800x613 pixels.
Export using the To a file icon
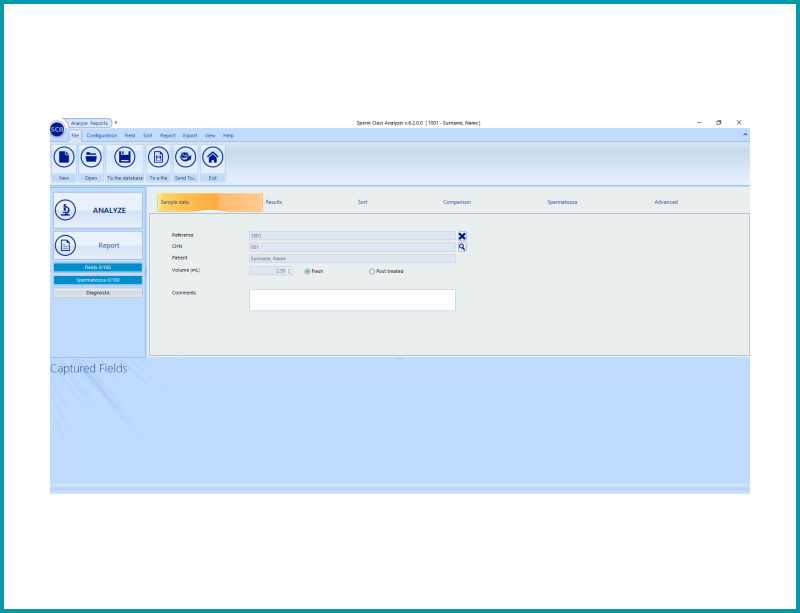158,157
